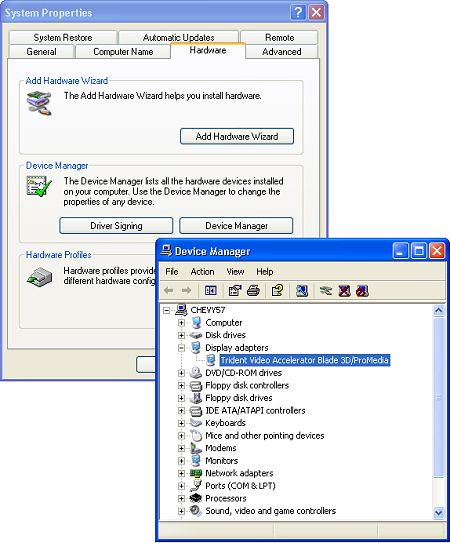The height and width of the screenshot is (543, 450).
Task: Expand the Floppy disk controllers node
Action: click(x=181, y=385)
